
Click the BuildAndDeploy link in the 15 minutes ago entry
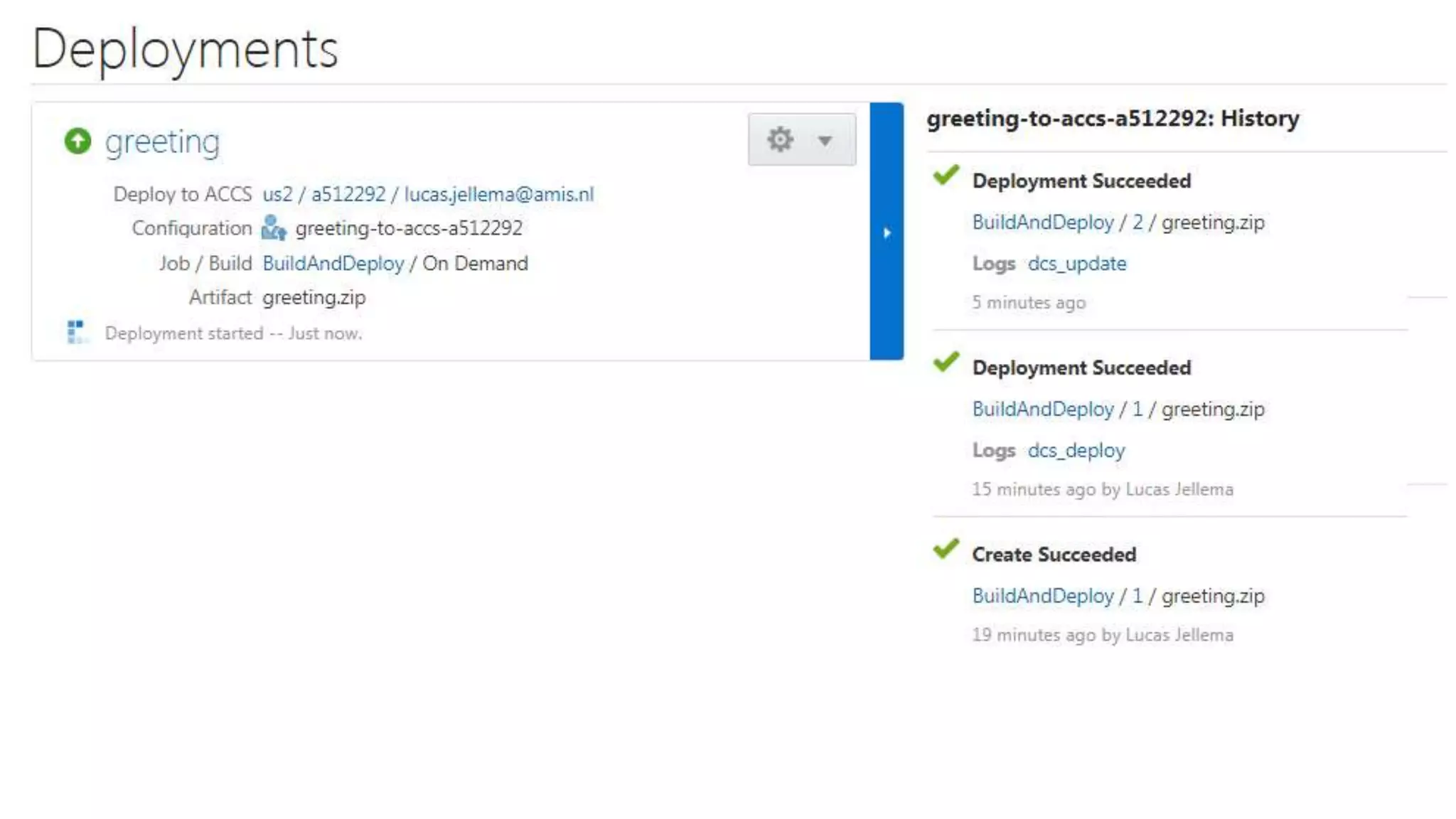[1042, 409]
